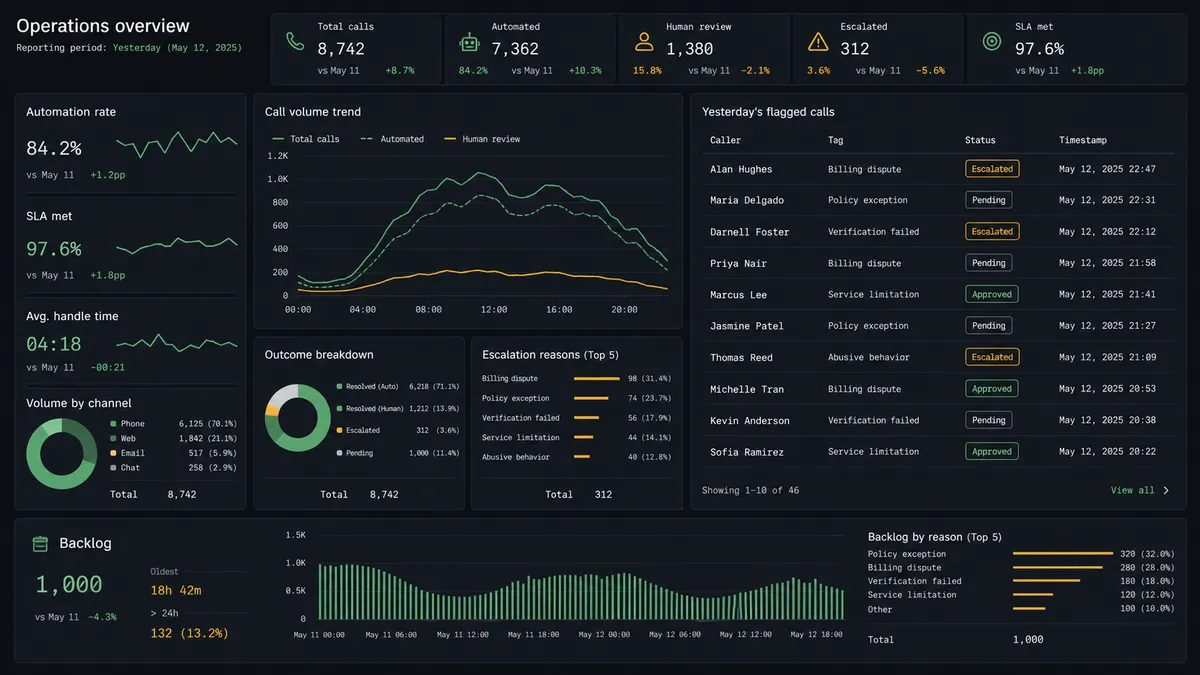Select the Maria Delgado caller name
This screenshot has height=675, width=1200.
click(x=747, y=200)
